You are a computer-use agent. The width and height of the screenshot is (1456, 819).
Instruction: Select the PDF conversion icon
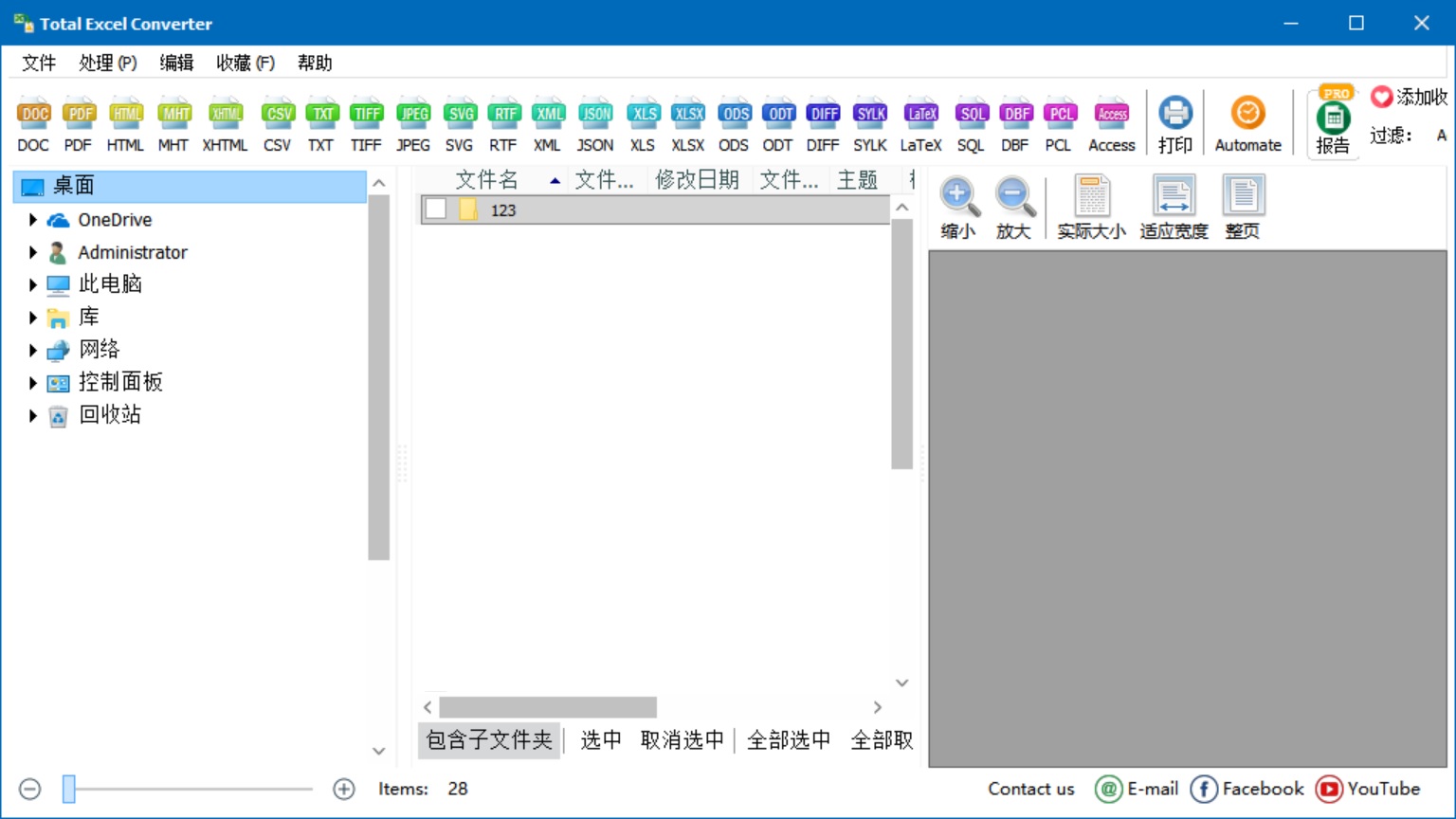point(79,124)
